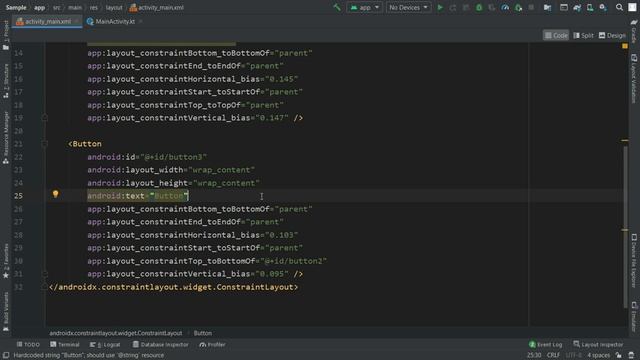This screenshot has width=640, height=360.
Task: Click the Make Project hammer icon
Action: (337, 7)
